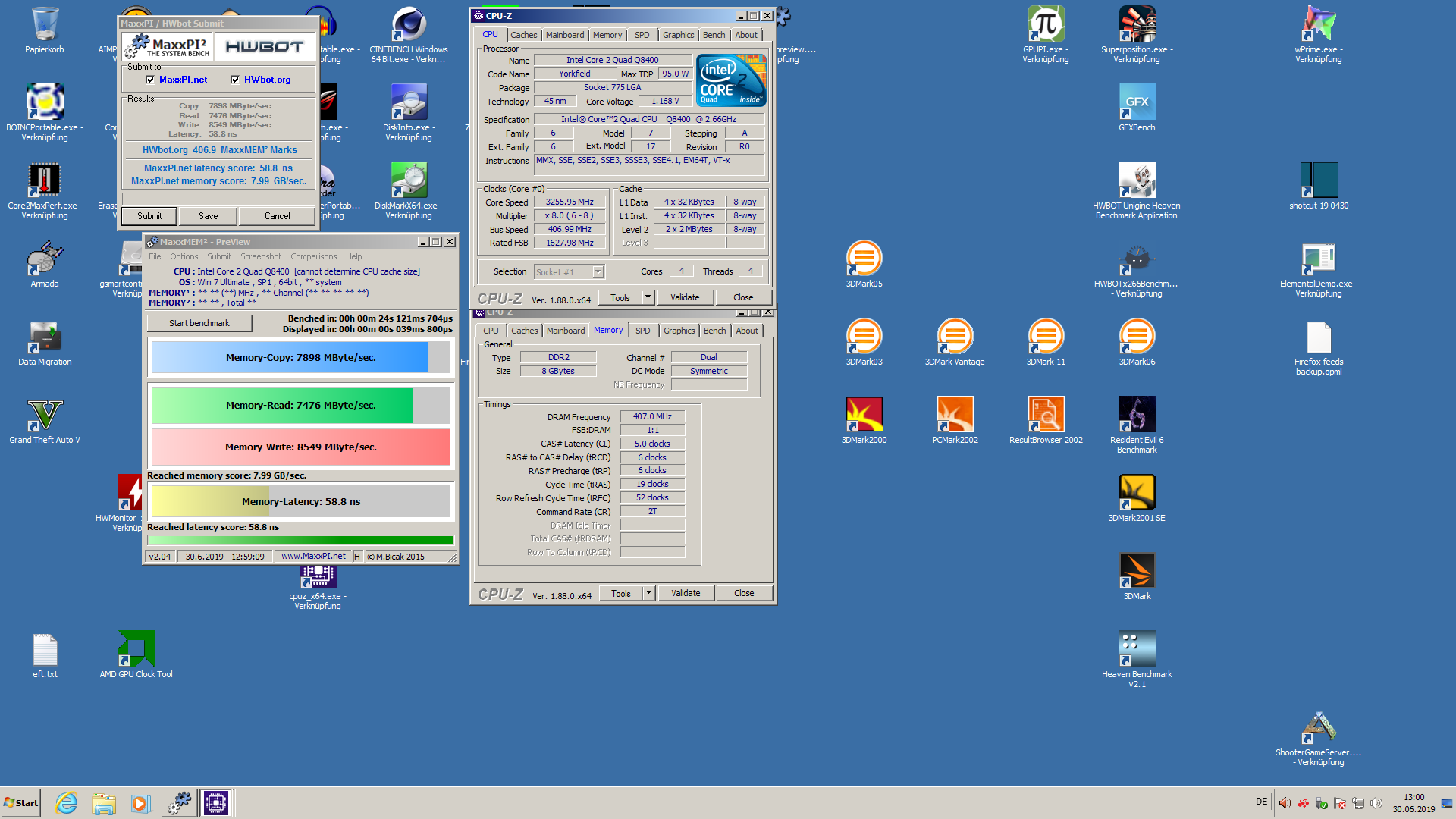
Task: Click the empty submit status field
Action: 218,199
